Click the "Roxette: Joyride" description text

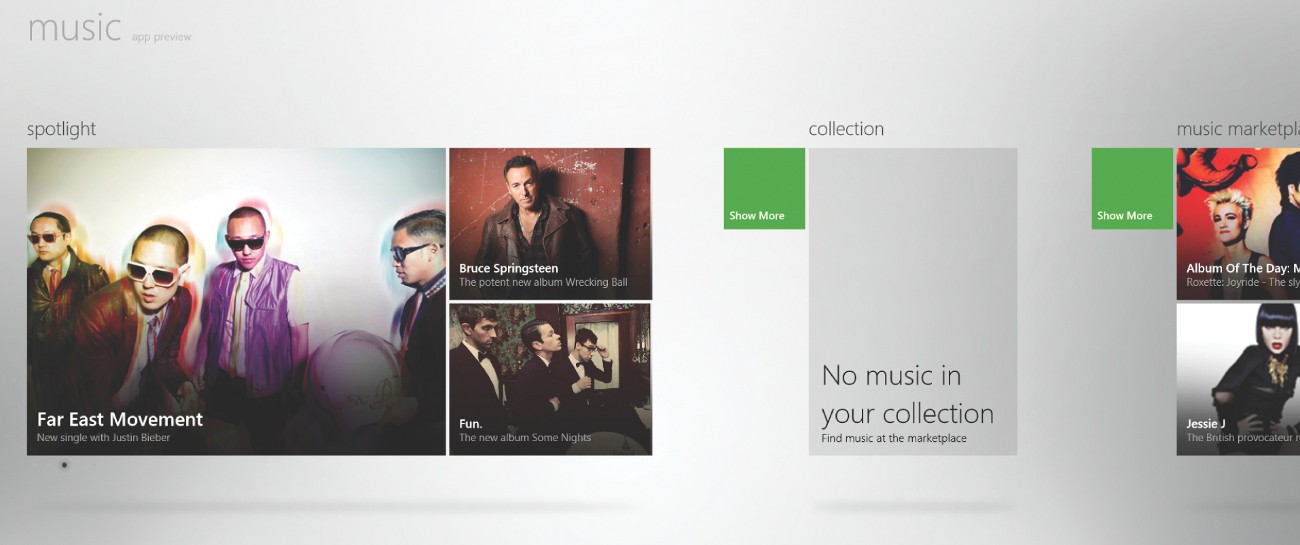click(x=1242, y=283)
